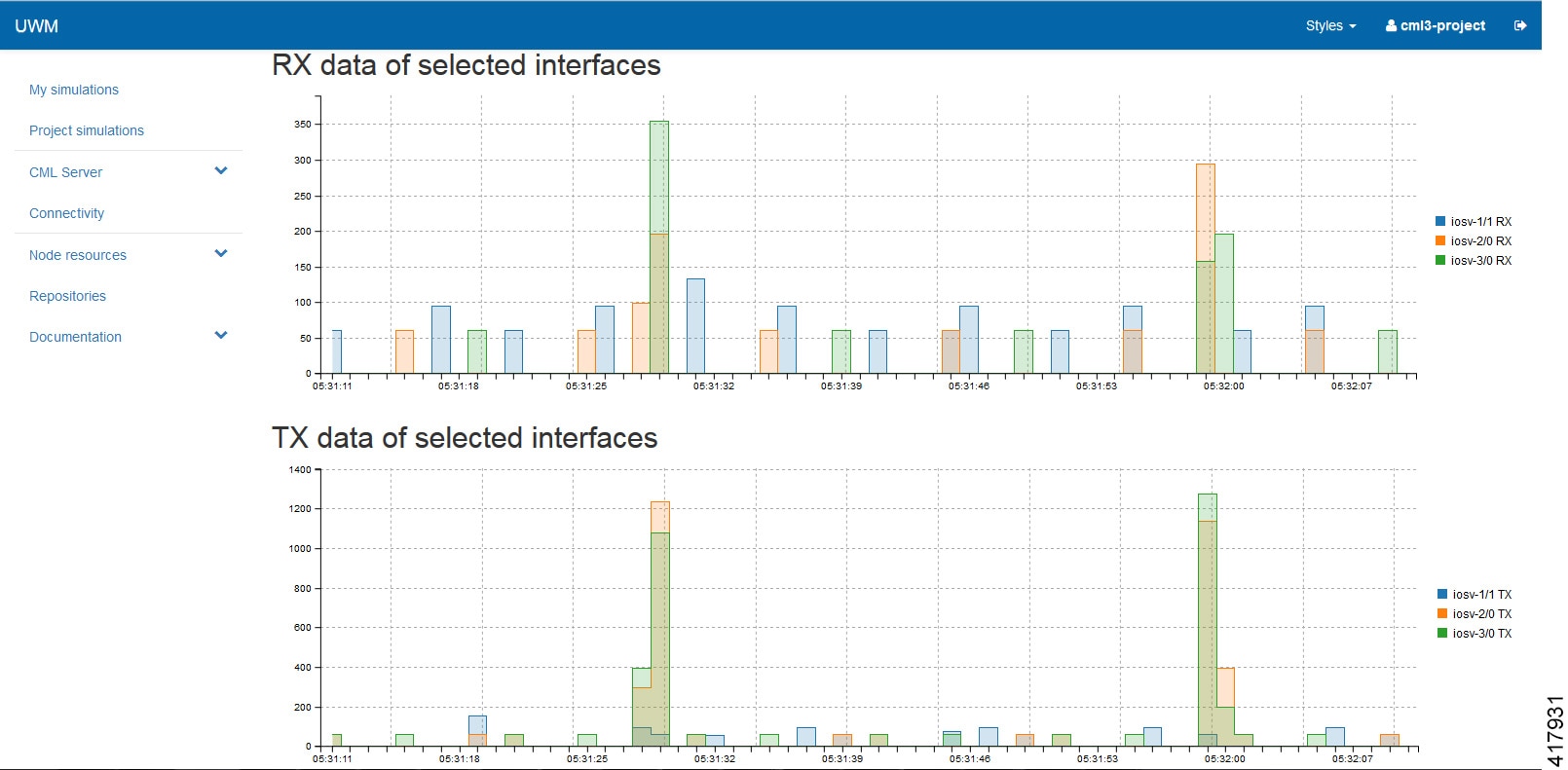Select the Connectivity menu item
Screen dimensions: 1568x770
pos(66,213)
